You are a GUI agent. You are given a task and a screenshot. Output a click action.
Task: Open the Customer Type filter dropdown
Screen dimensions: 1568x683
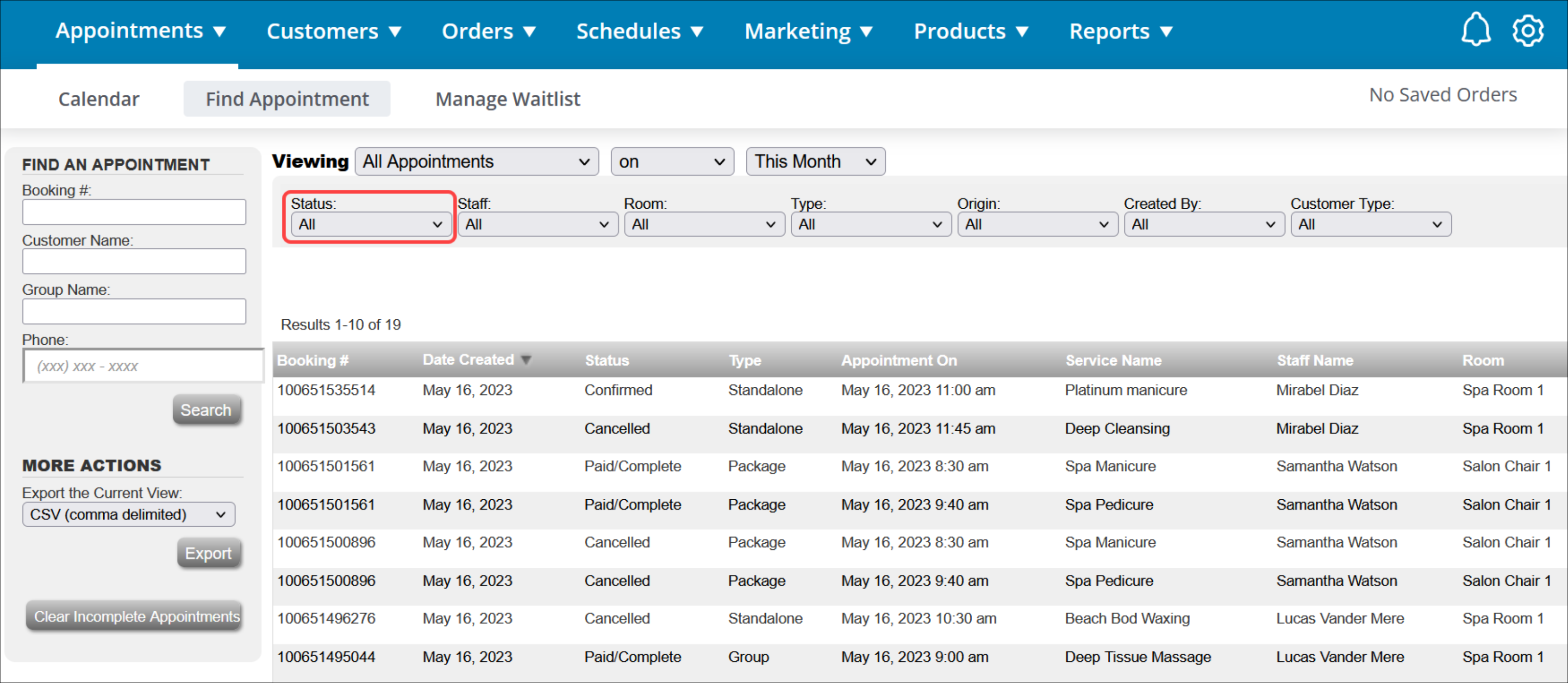(x=1369, y=224)
